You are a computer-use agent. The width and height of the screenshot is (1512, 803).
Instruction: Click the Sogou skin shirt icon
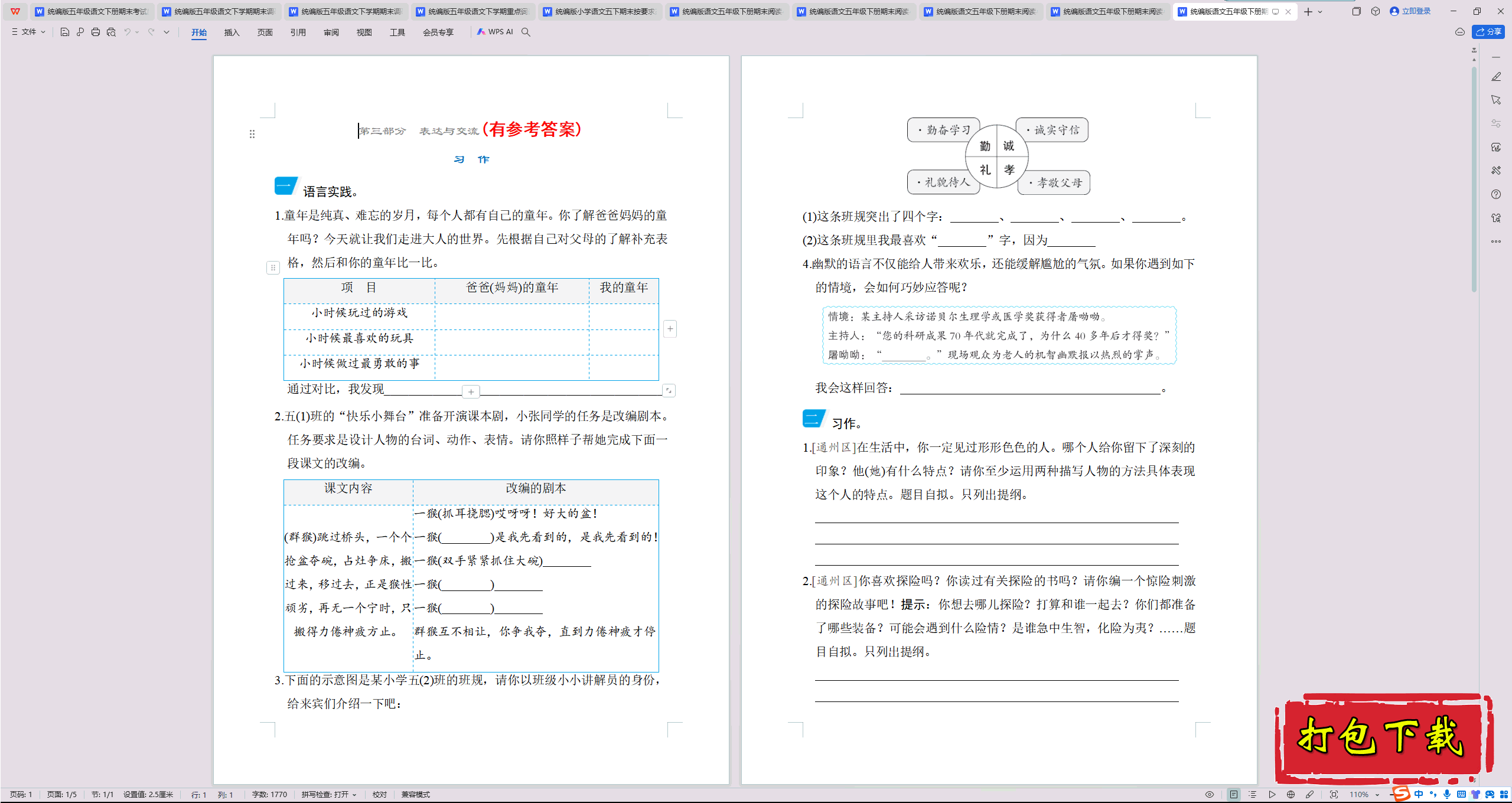click(1475, 795)
